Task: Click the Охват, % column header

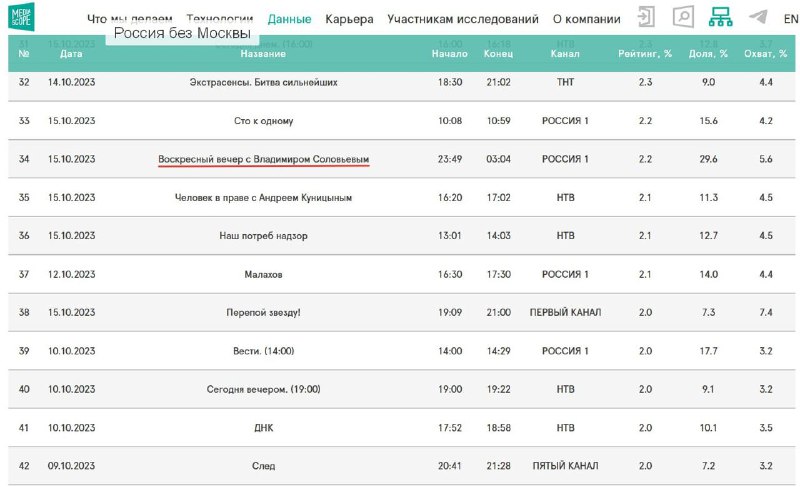Action: tap(765, 54)
